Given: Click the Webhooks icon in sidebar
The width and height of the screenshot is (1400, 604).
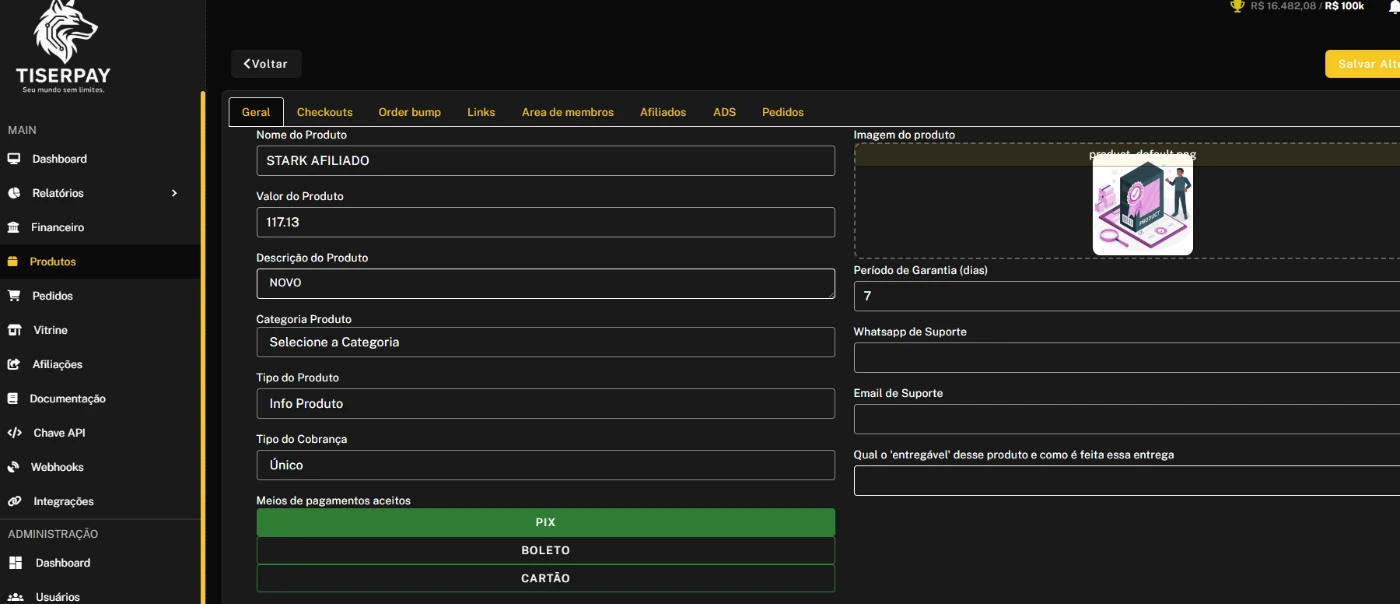Looking at the screenshot, I should [14, 467].
